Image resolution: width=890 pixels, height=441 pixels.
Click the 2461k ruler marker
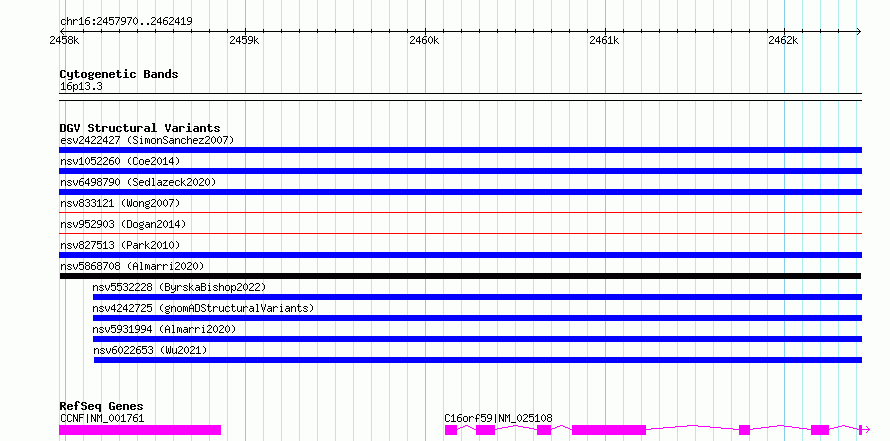604,40
